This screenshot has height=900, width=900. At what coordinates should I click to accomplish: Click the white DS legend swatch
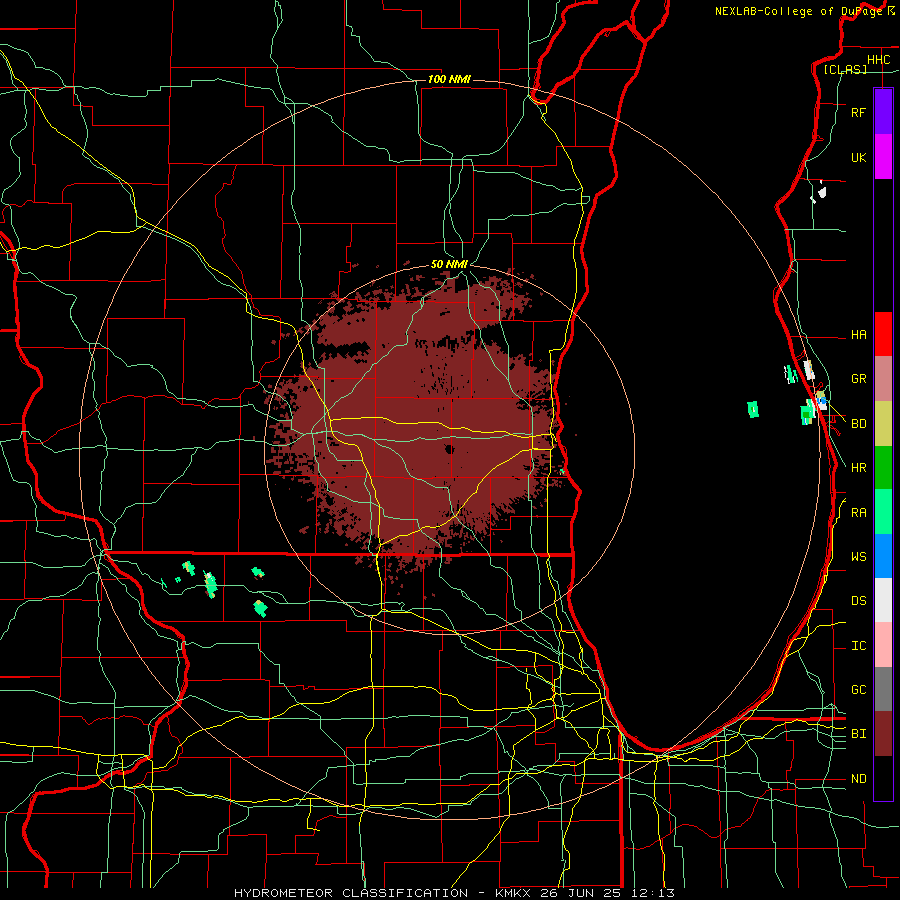tap(883, 600)
